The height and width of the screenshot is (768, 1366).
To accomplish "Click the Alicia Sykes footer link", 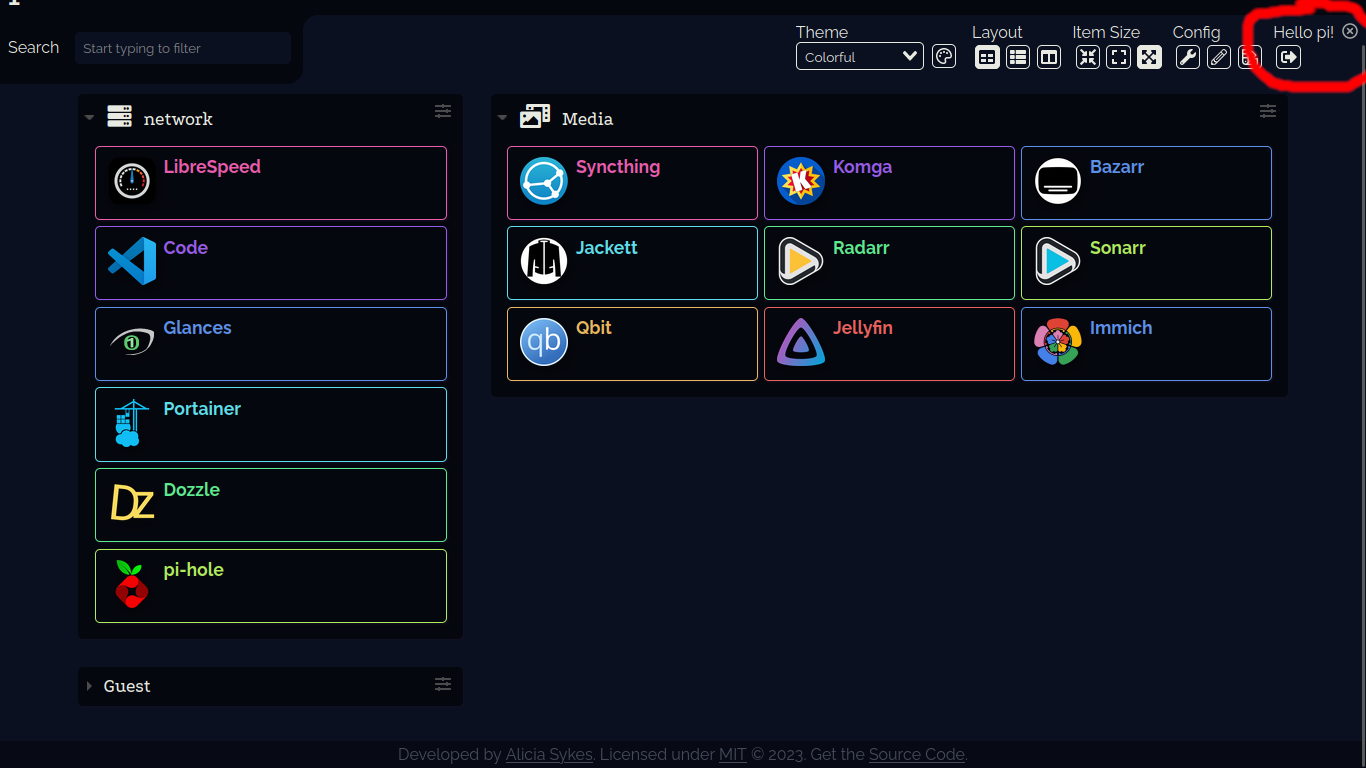I will (549, 755).
